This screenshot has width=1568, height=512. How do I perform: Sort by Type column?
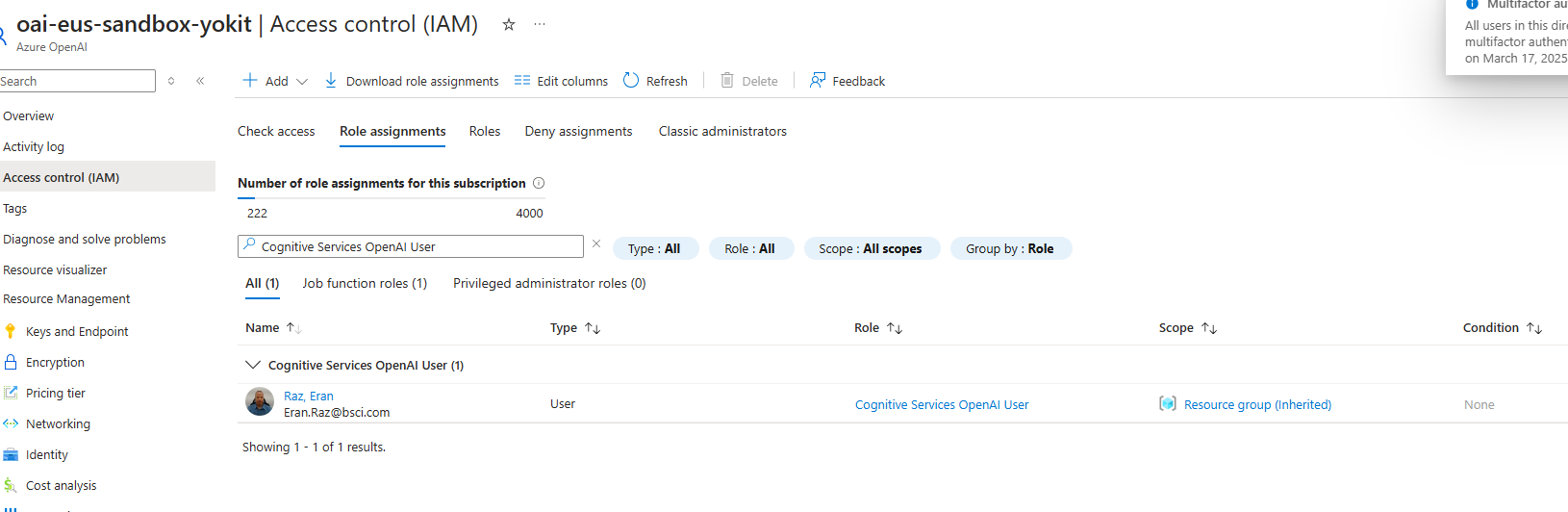pyautogui.click(x=575, y=328)
